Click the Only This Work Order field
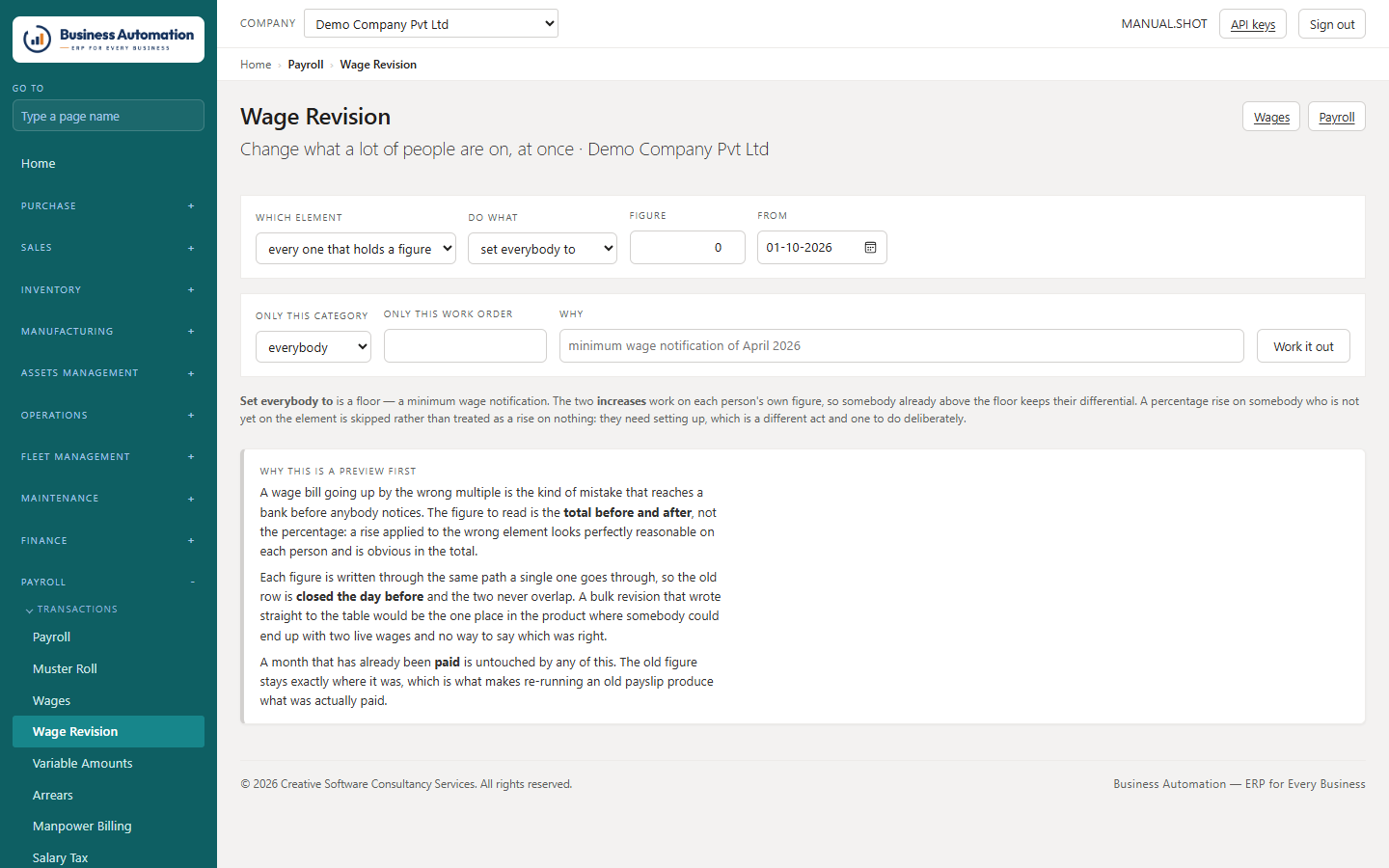The image size is (1389, 868). (x=465, y=346)
